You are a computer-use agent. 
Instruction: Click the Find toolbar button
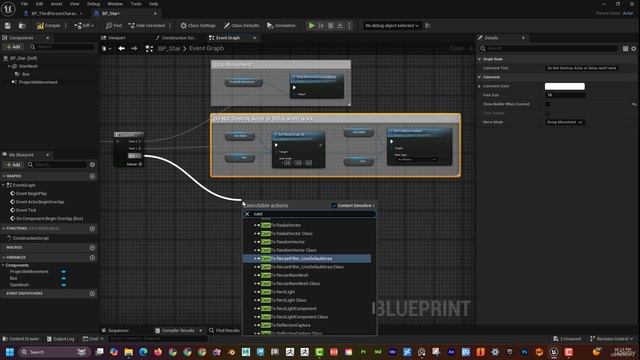pos(113,26)
